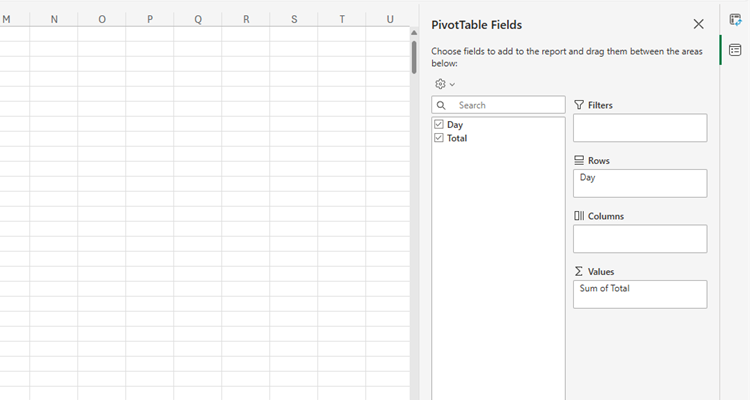Open the PivotTable refresh side pane icon

pos(735,20)
